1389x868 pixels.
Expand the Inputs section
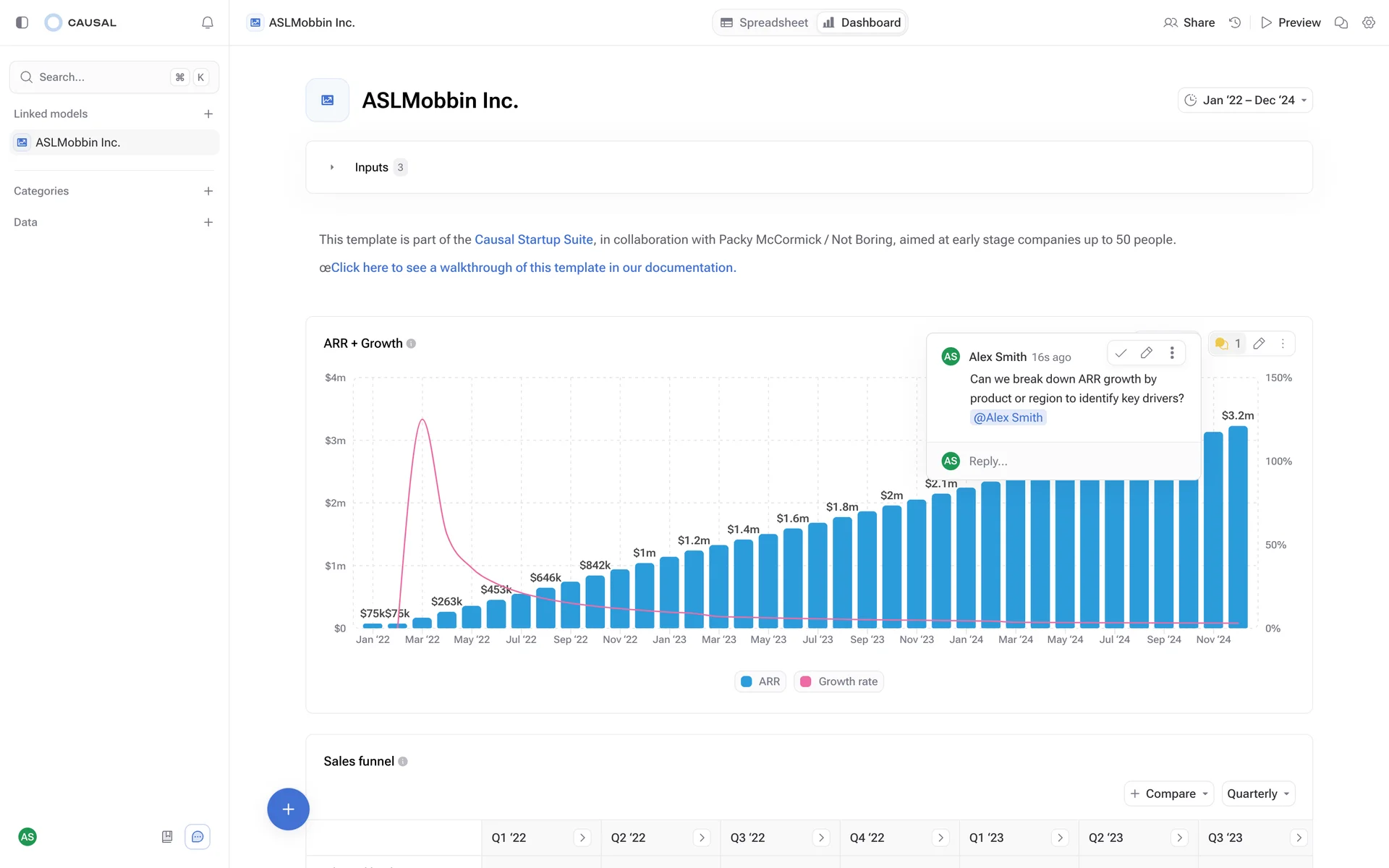pos(332,167)
